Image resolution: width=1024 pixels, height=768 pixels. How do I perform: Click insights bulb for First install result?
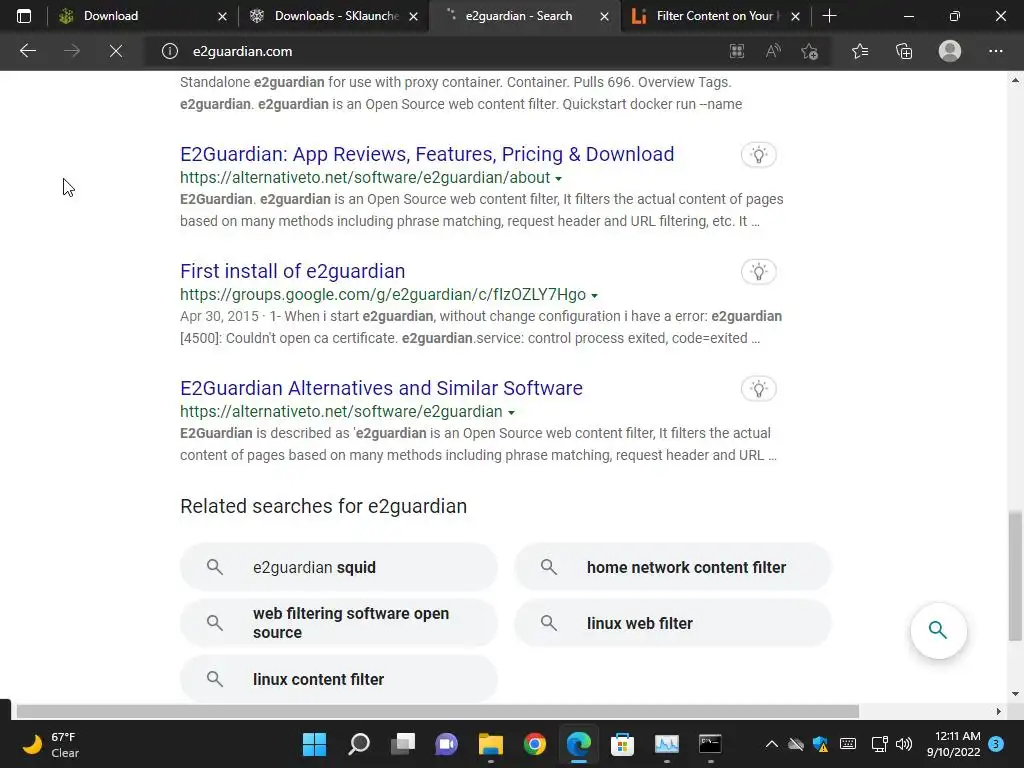(x=758, y=272)
